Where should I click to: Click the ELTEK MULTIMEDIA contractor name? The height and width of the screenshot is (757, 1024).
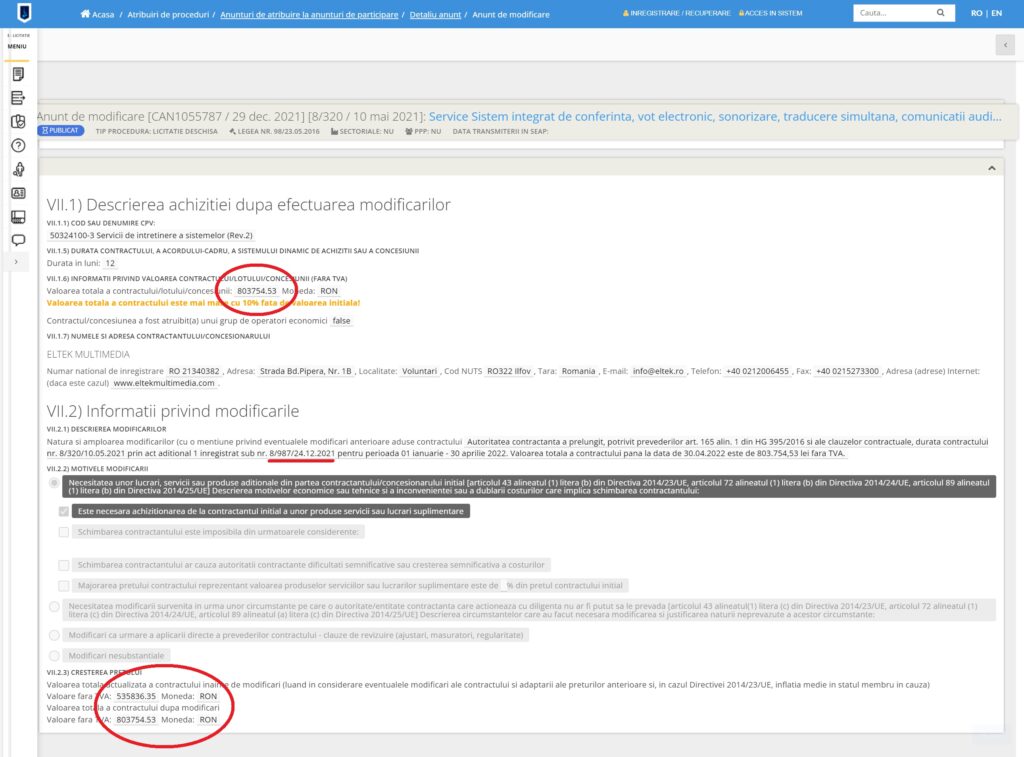pos(88,354)
